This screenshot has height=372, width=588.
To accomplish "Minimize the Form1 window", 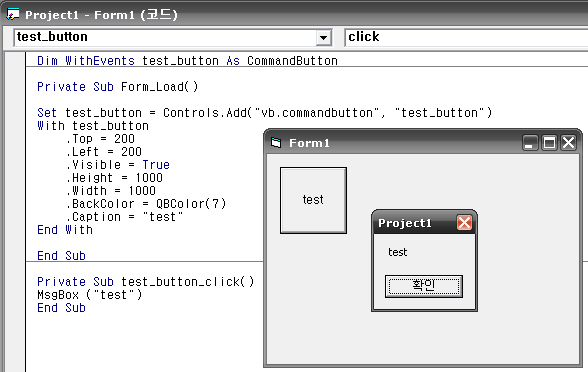I will (530, 143).
